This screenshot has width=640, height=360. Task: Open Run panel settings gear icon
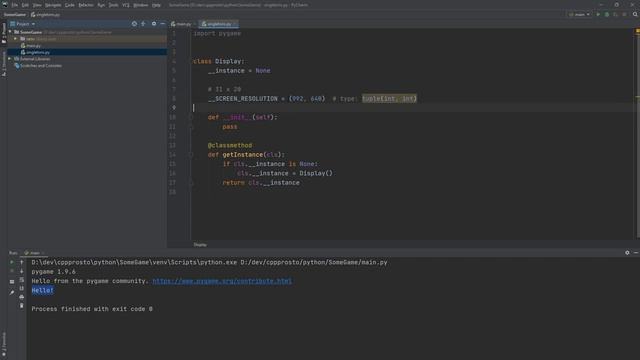click(x=627, y=253)
